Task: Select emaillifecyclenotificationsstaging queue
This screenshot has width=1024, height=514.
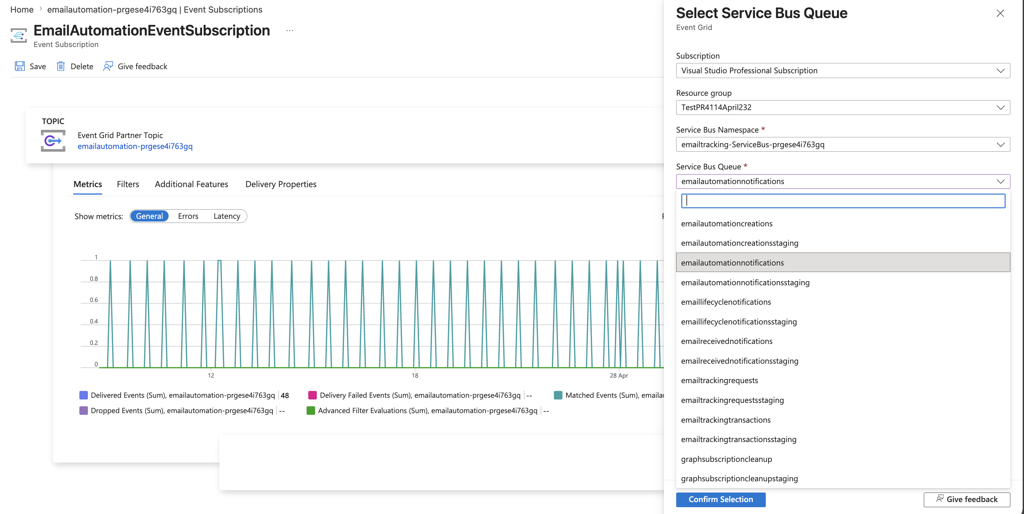Action: point(843,321)
